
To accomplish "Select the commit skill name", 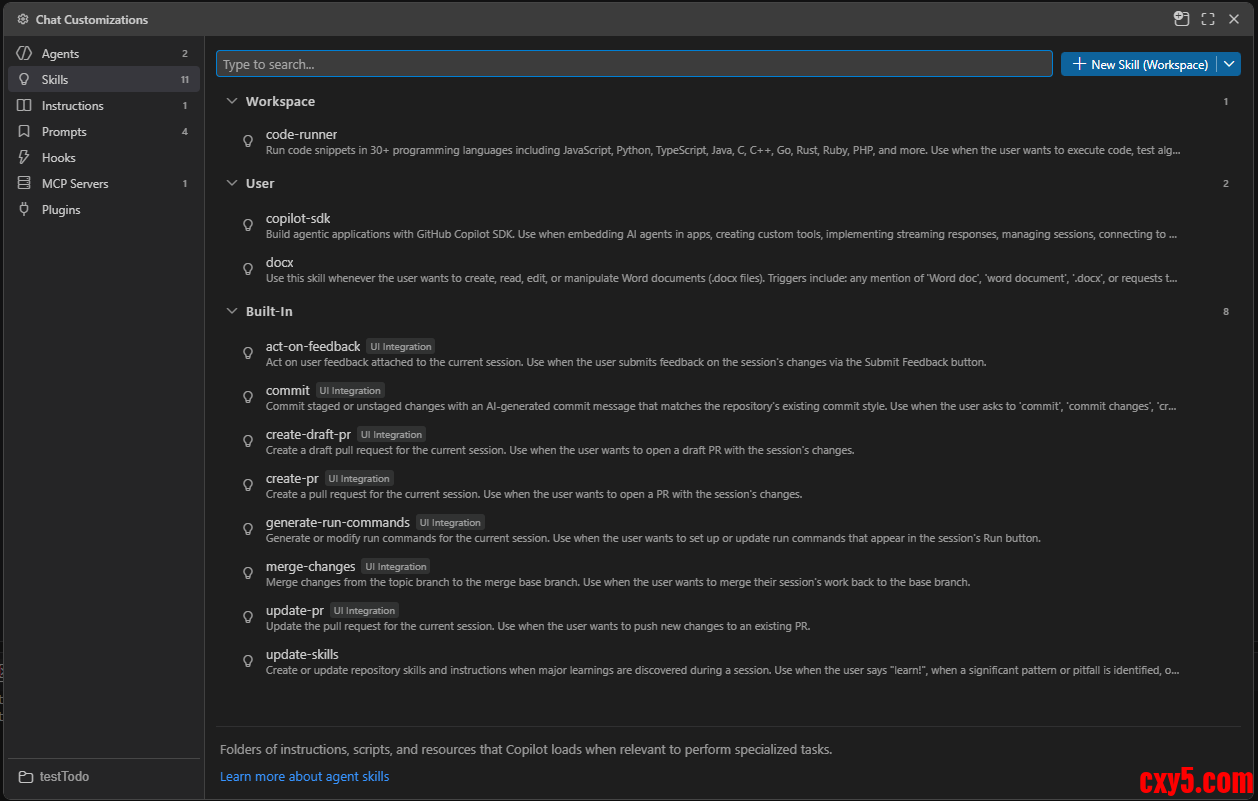I will click(288, 390).
